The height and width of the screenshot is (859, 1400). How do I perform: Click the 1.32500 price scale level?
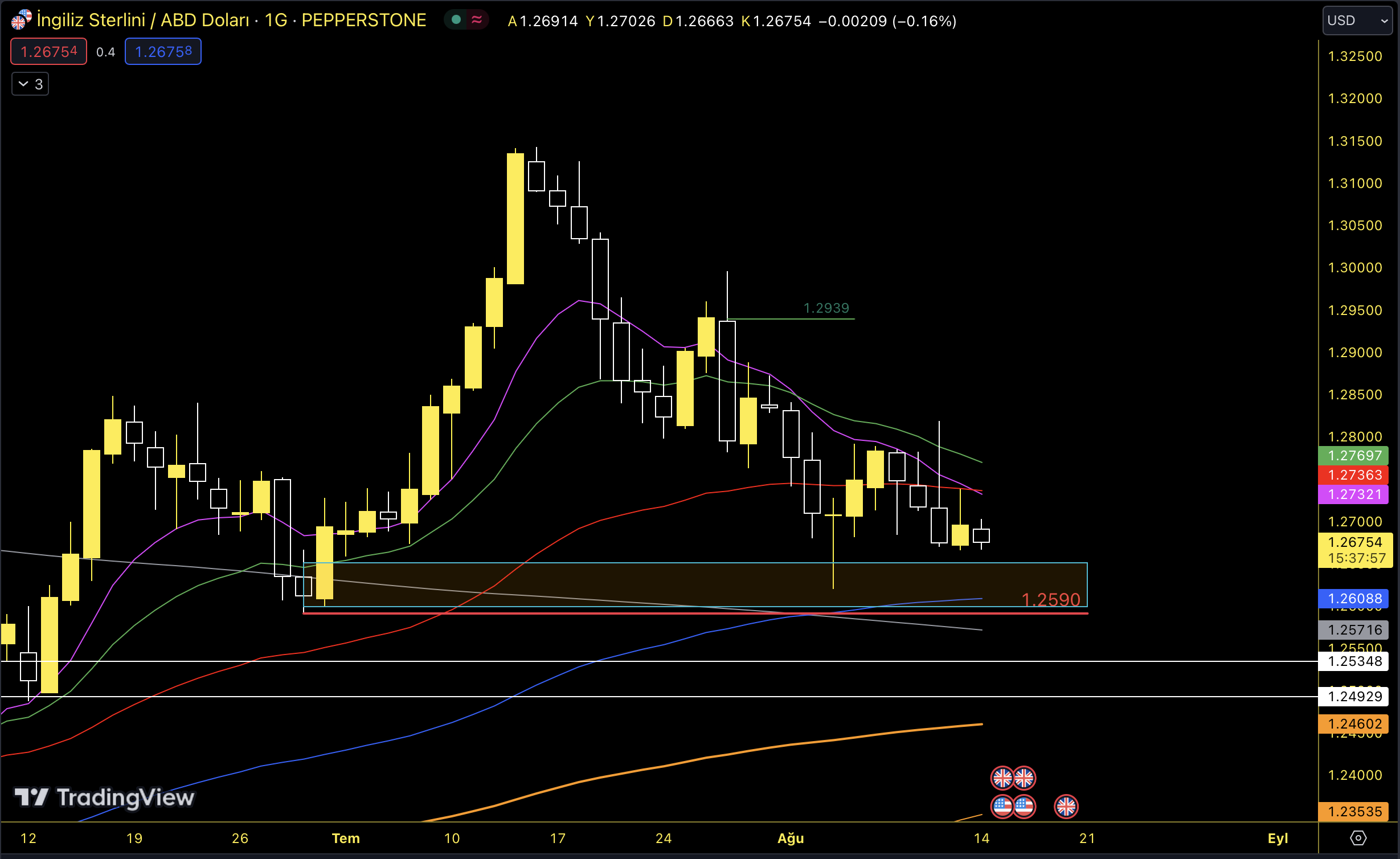(x=1355, y=56)
